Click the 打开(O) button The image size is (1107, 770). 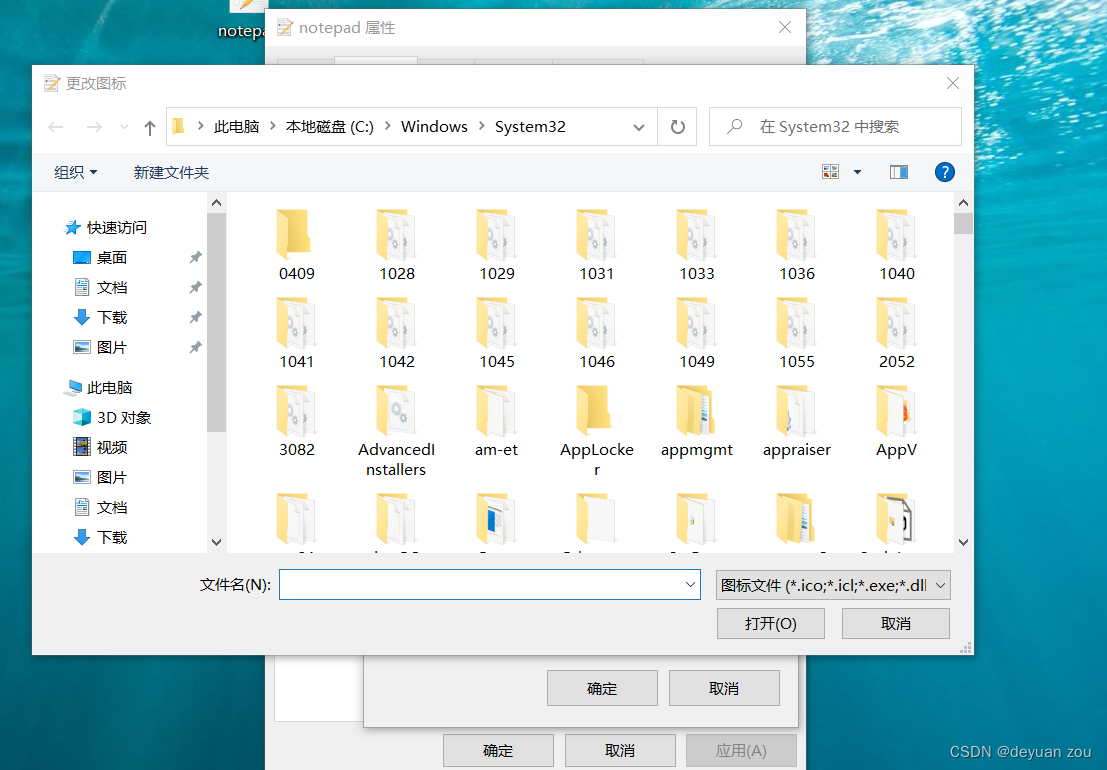[770, 622]
